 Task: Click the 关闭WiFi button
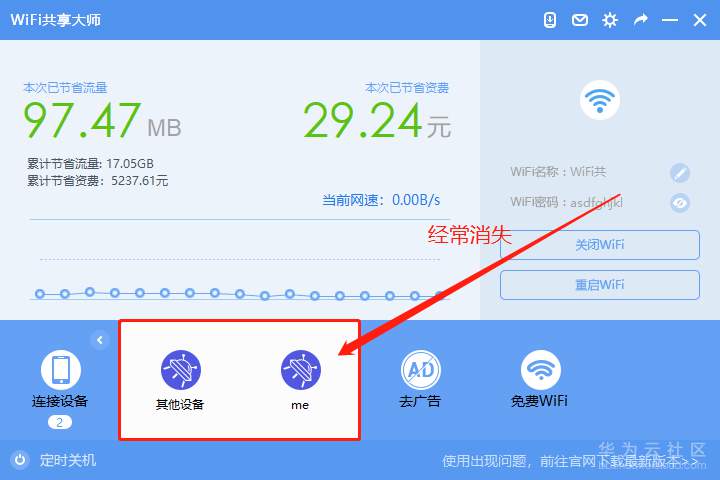(x=600, y=245)
